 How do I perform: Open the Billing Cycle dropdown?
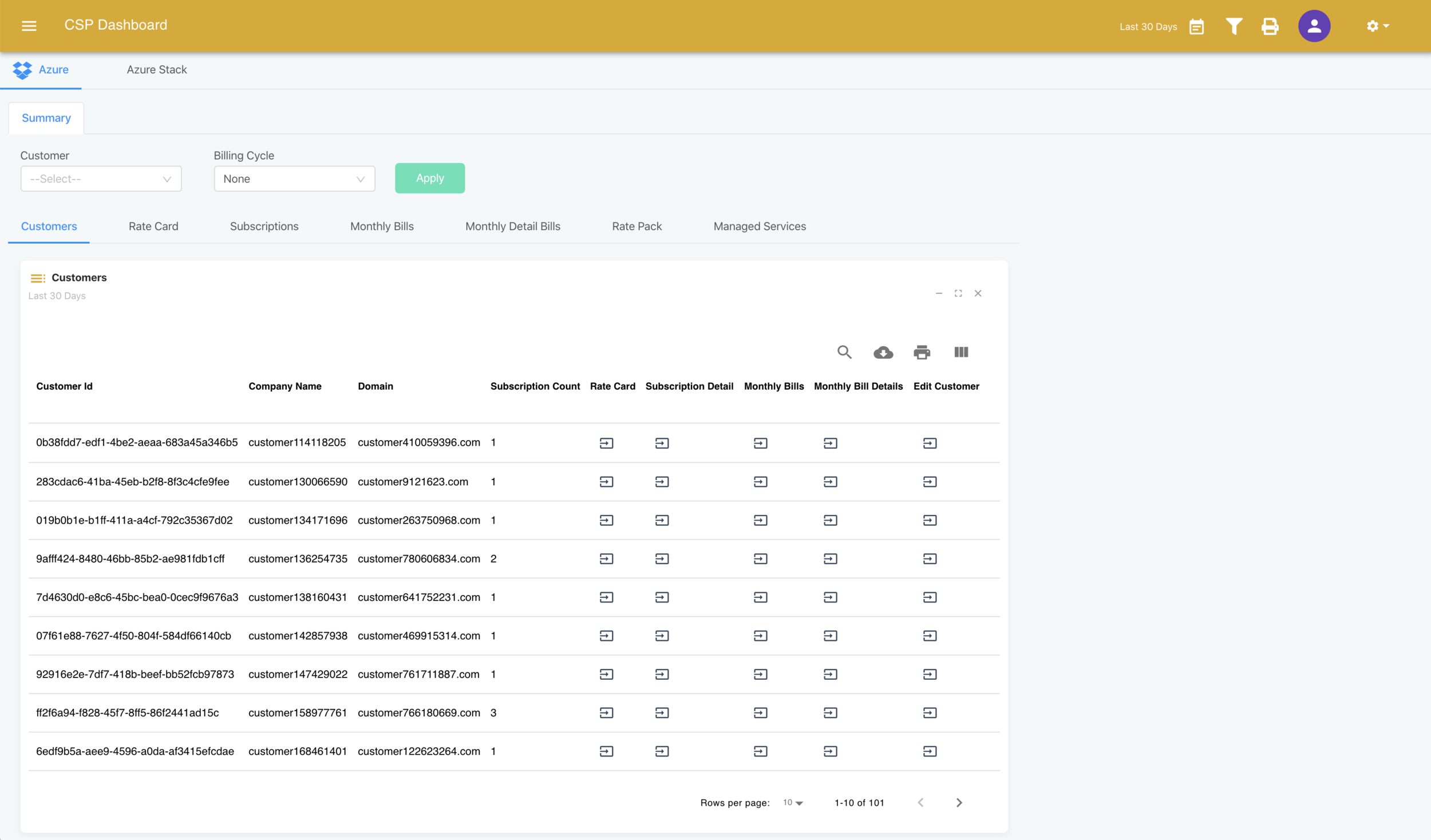pos(294,179)
